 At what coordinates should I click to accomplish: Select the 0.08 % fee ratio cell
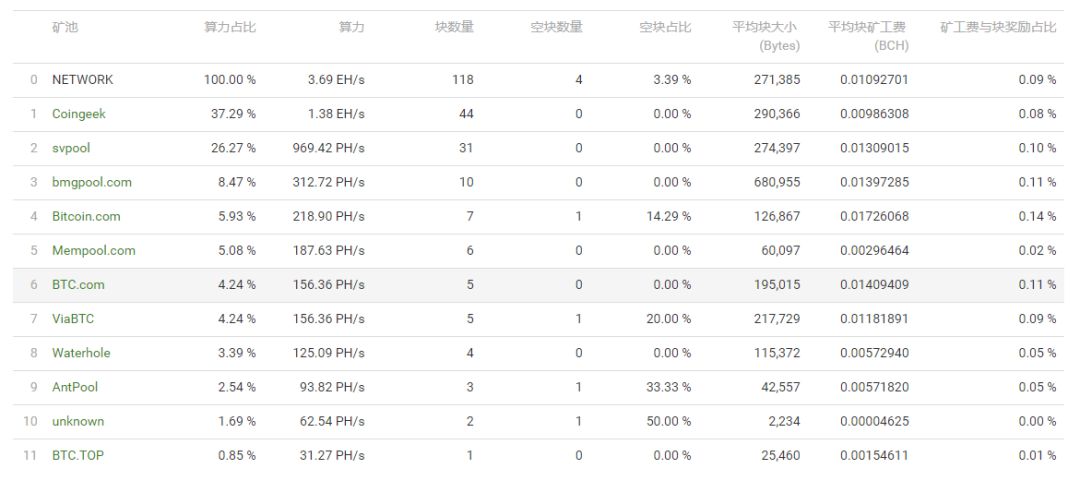[1037, 114]
